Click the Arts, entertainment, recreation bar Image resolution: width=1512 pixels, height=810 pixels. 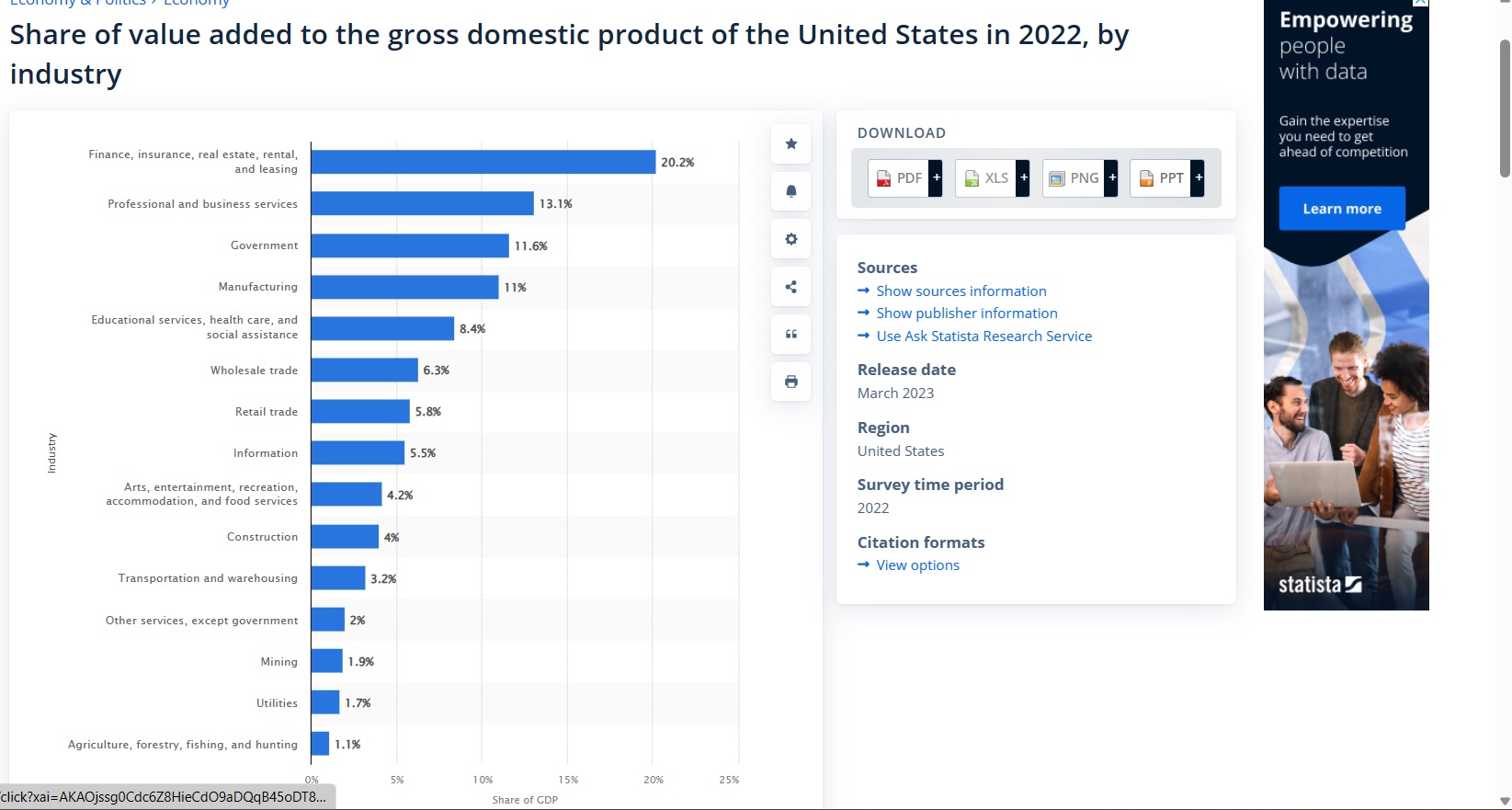click(x=347, y=495)
